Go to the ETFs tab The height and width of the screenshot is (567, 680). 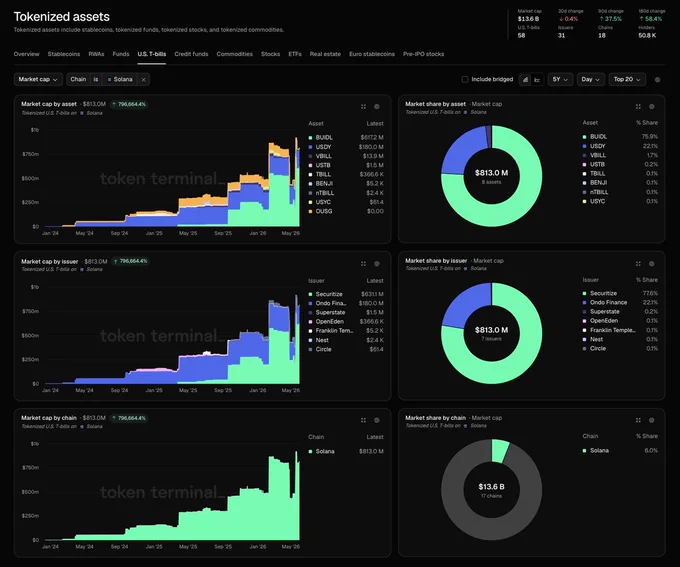coord(295,54)
